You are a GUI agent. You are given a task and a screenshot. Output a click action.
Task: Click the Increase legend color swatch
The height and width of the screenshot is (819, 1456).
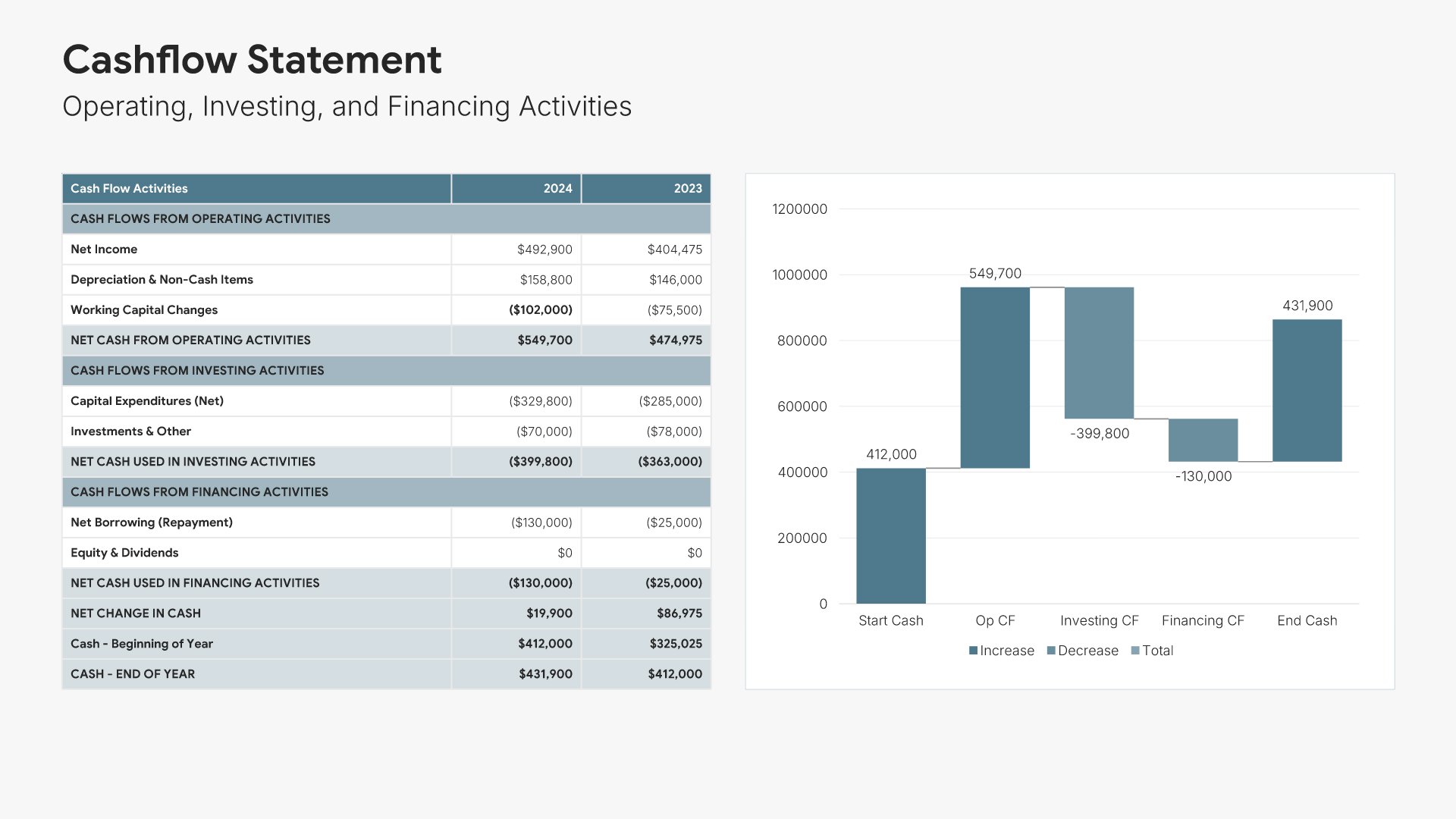coord(973,651)
